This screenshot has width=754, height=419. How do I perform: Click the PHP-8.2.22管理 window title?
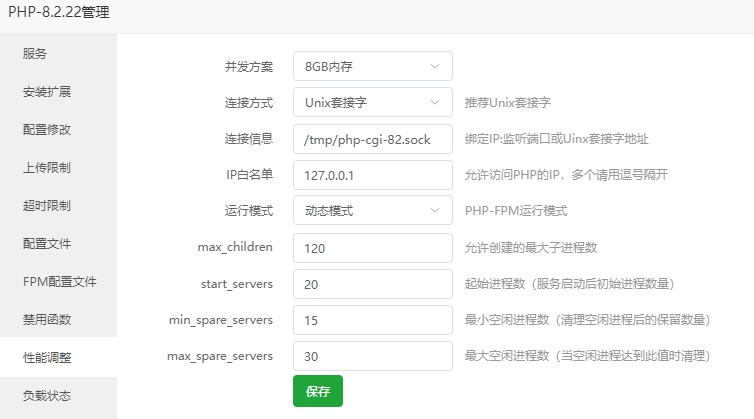[x=59, y=12]
